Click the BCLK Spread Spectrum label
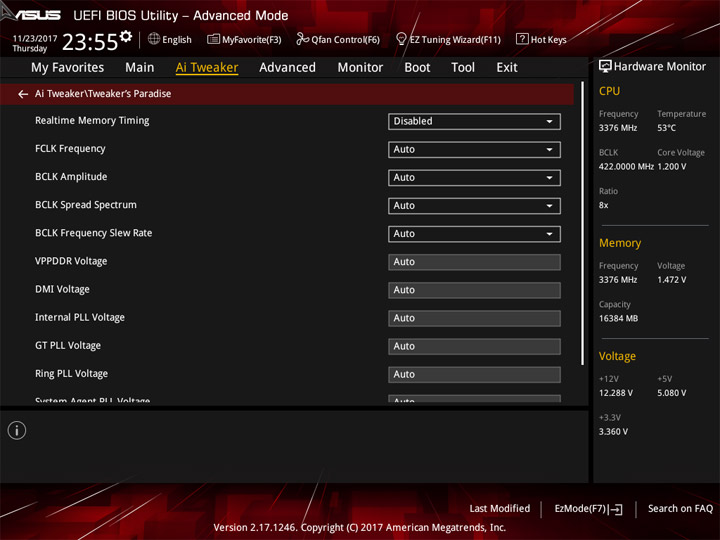Viewport: 720px width, 540px height. tap(86, 205)
